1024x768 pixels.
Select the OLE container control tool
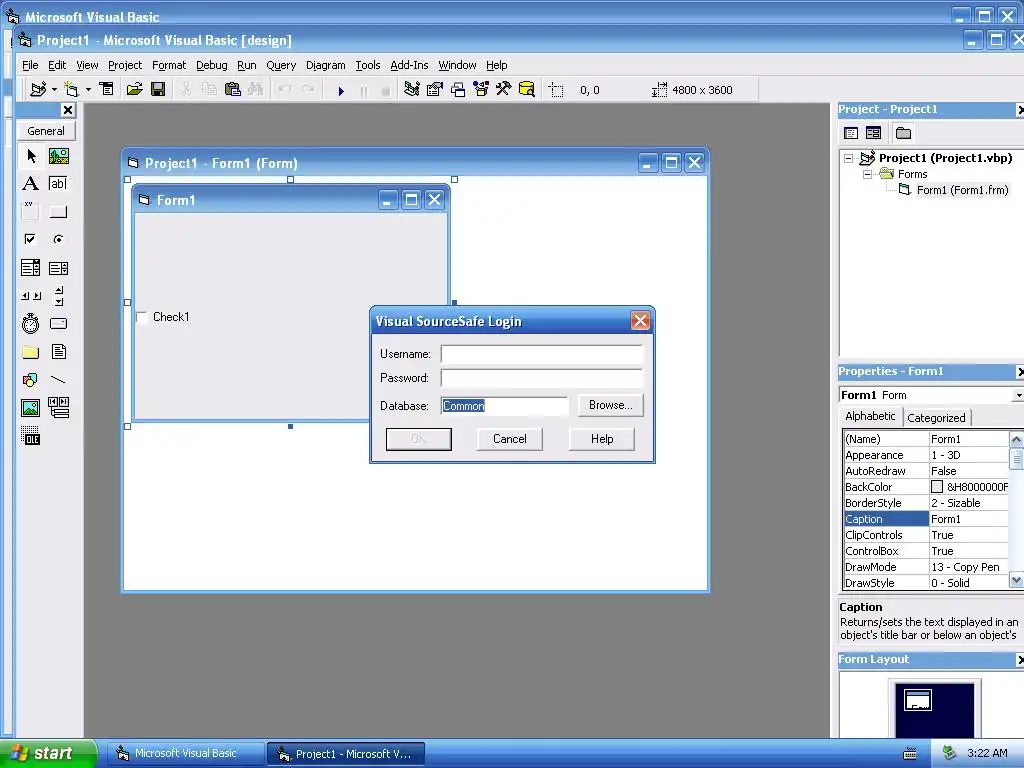pyautogui.click(x=31, y=436)
